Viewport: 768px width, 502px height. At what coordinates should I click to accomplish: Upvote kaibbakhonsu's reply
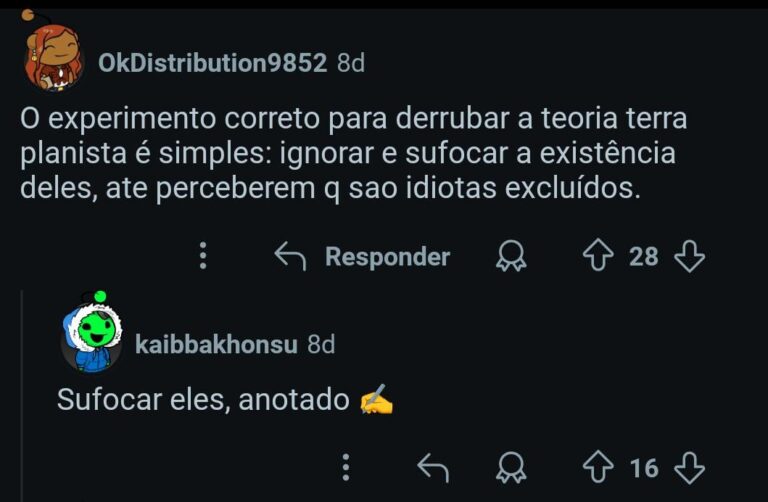598,467
